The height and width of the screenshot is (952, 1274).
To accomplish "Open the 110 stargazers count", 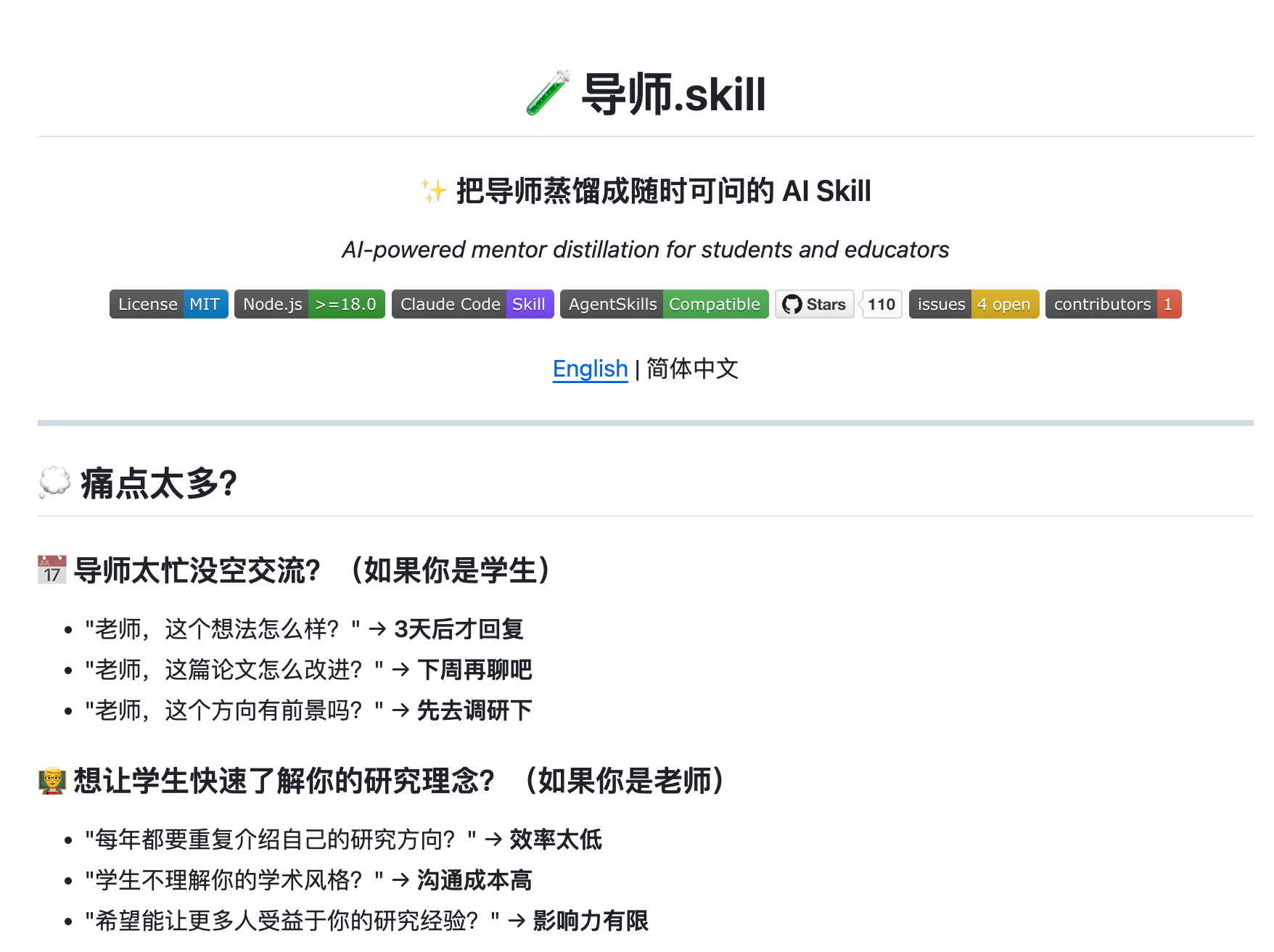I will tap(881, 304).
